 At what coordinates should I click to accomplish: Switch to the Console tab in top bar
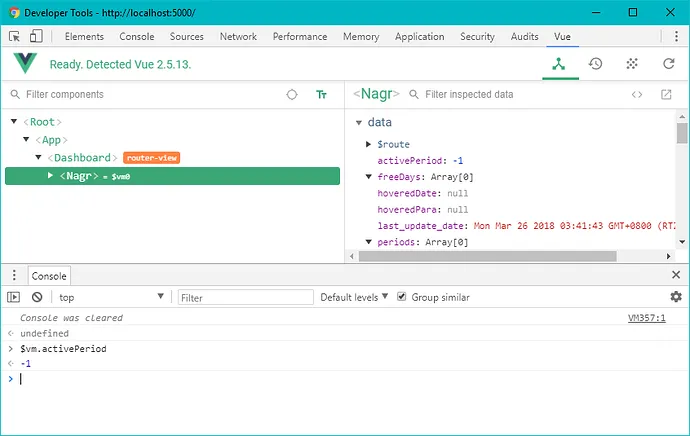[137, 37]
